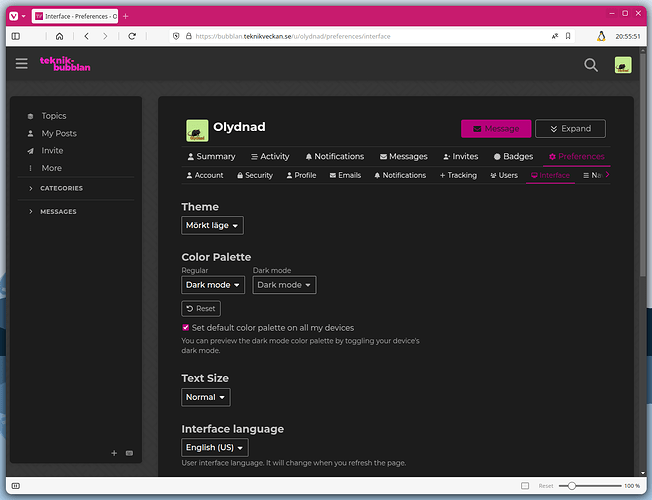Open Emails preferences sub-tab
This screenshot has height=500, width=652.
click(345, 175)
